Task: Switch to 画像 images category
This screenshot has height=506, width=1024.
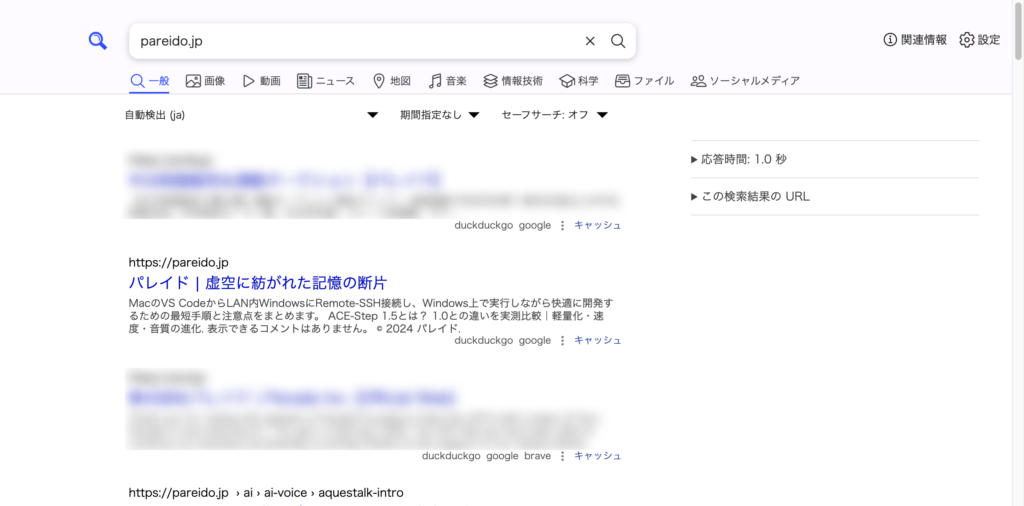Action: pos(205,81)
